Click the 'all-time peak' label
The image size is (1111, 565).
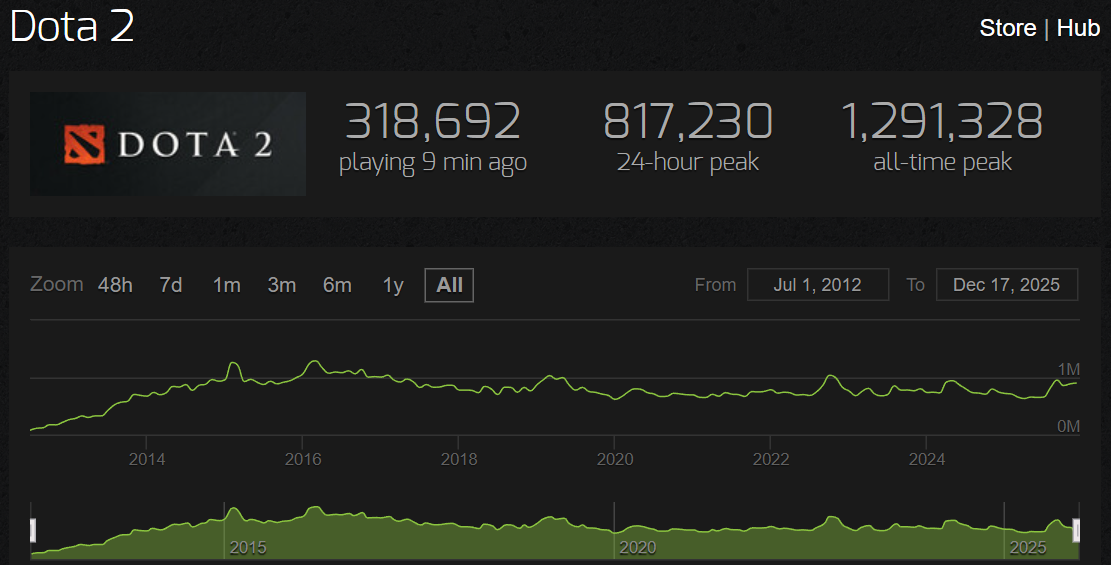[x=942, y=162]
